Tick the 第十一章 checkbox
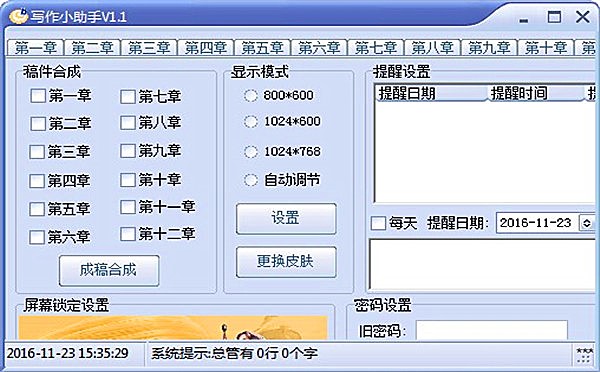 pos(127,207)
